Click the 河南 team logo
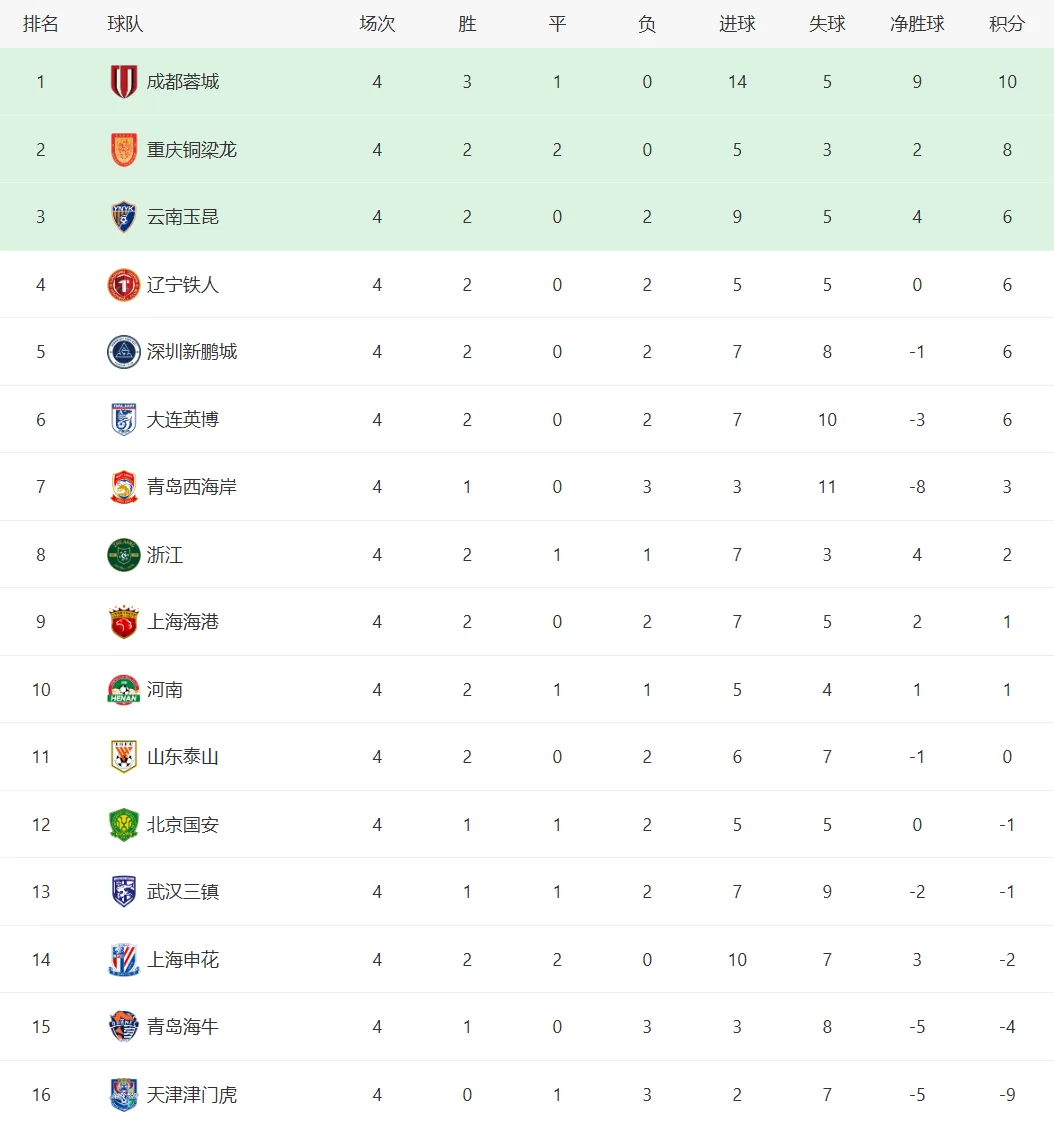Image resolution: width=1054 pixels, height=1125 pixels. (123, 690)
